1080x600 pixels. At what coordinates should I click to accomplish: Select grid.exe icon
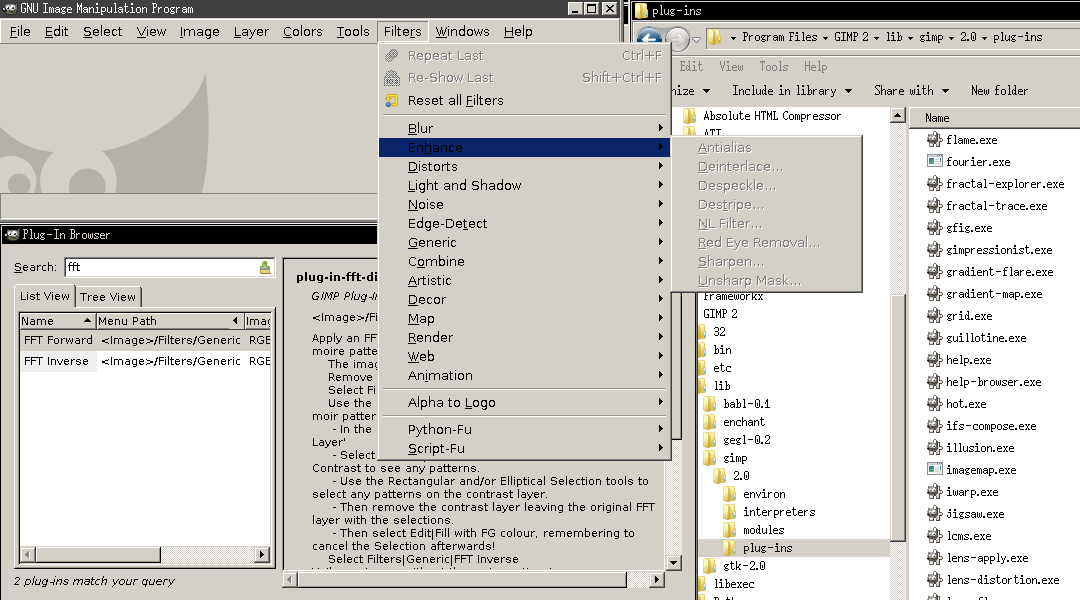(x=935, y=316)
